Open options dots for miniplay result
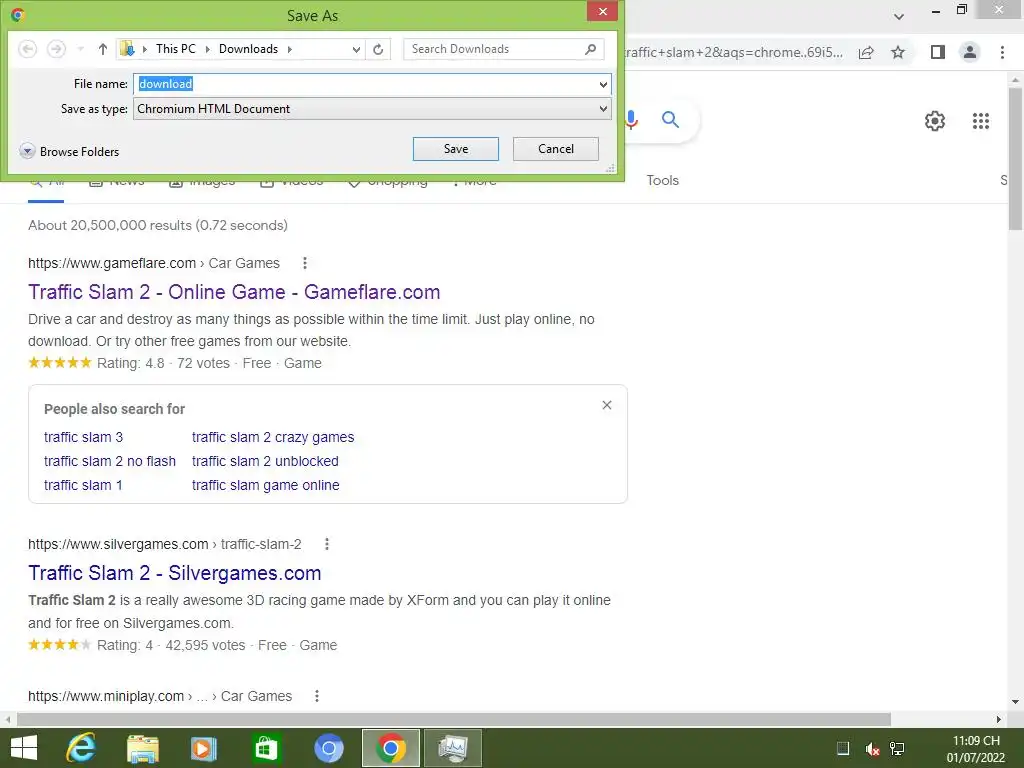Screen dimensions: 1024x768 [x=317, y=696]
